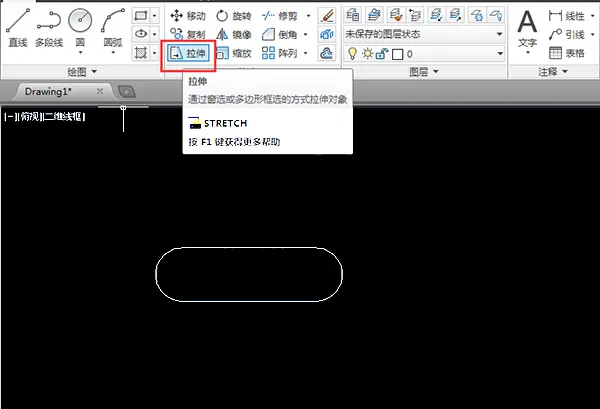Viewport: 600px width, 409px height.
Task: Click the 复制 (Copy) tool
Action: point(188,34)
